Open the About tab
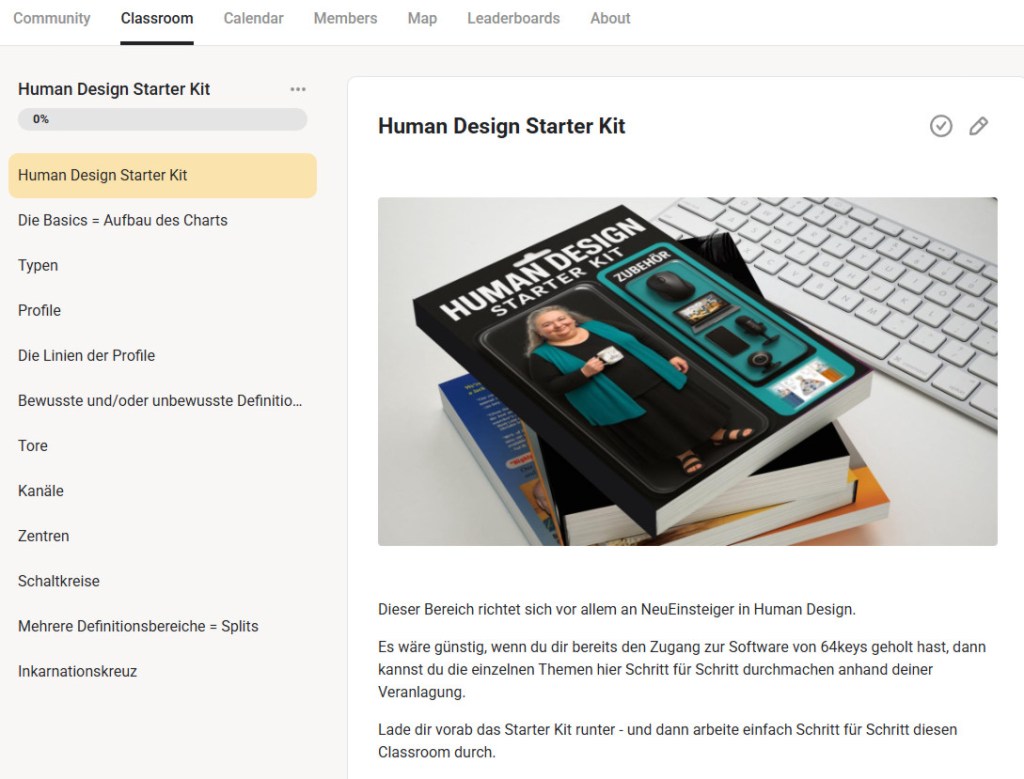1024x779 pixels. point(610,18)
